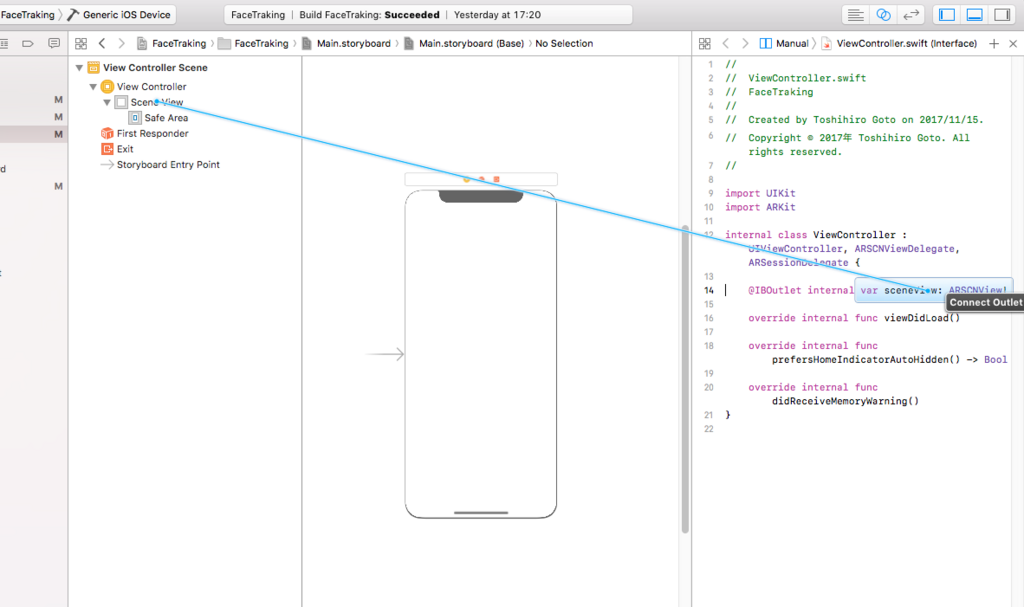Select Exit in document outline

pyautogui.click(x=125, y=149)
